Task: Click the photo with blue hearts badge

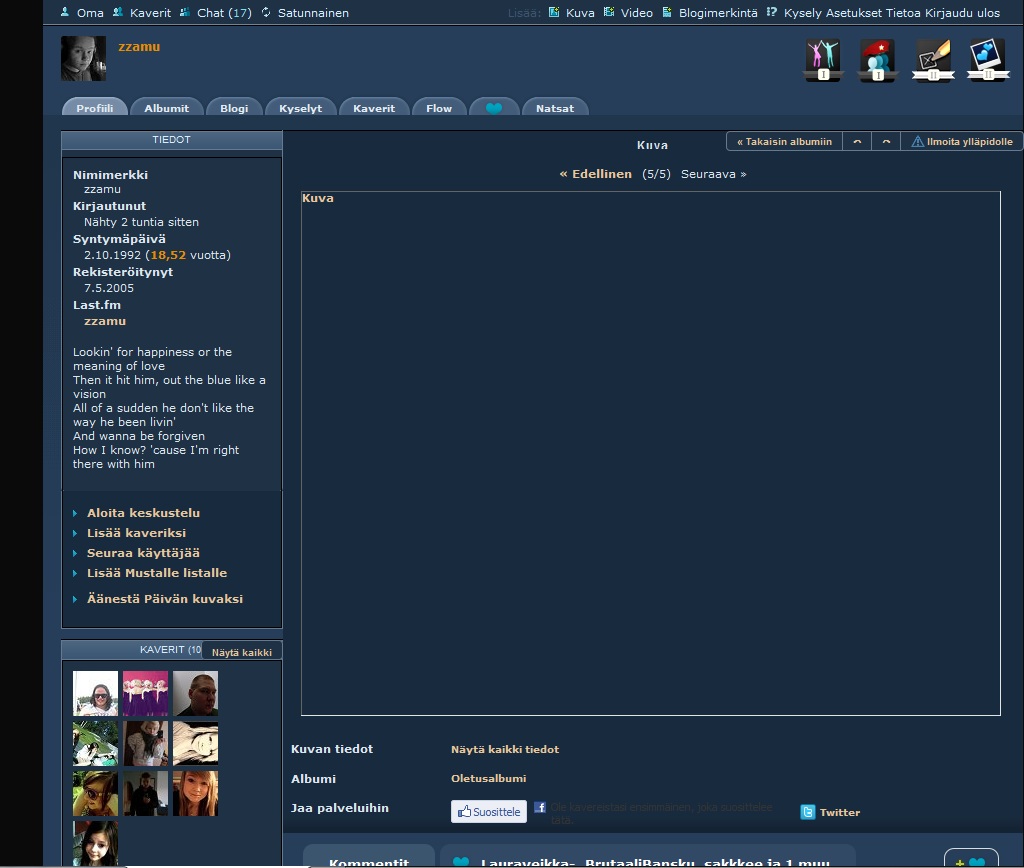Action: pyautogui.click(x=988, y=59)
